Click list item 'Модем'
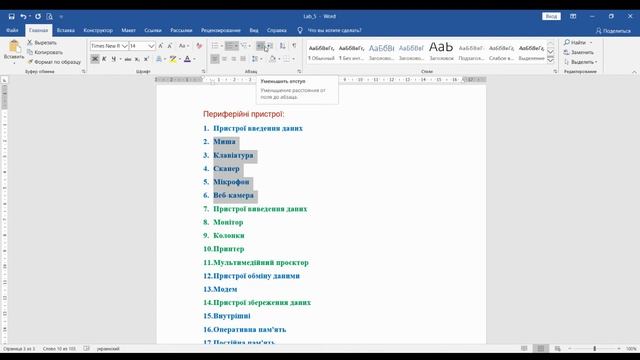 pos(225,289)
